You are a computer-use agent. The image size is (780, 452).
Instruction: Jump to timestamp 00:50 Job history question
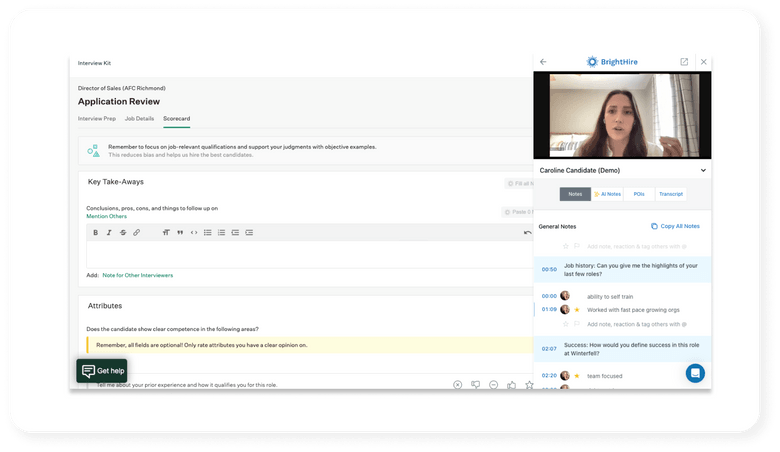coord(549,270)
